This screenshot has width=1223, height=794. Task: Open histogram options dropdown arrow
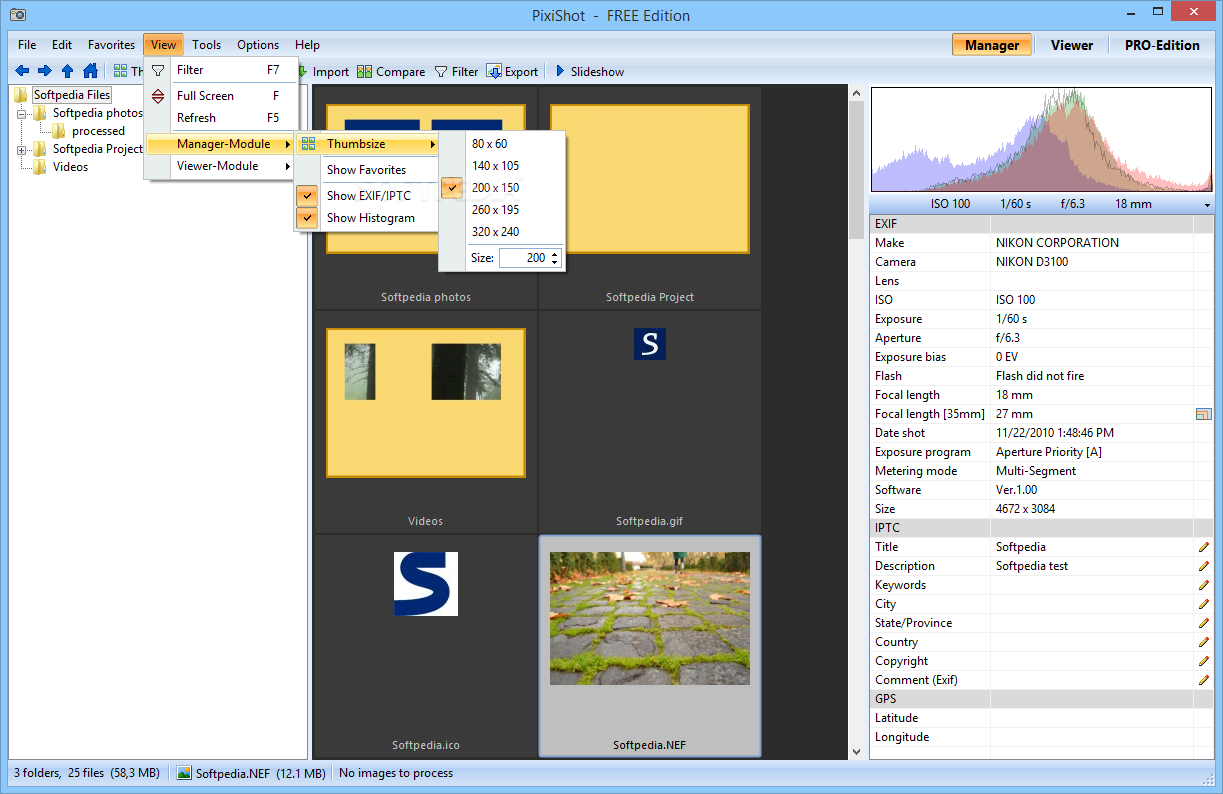(x=1208, y=204)
